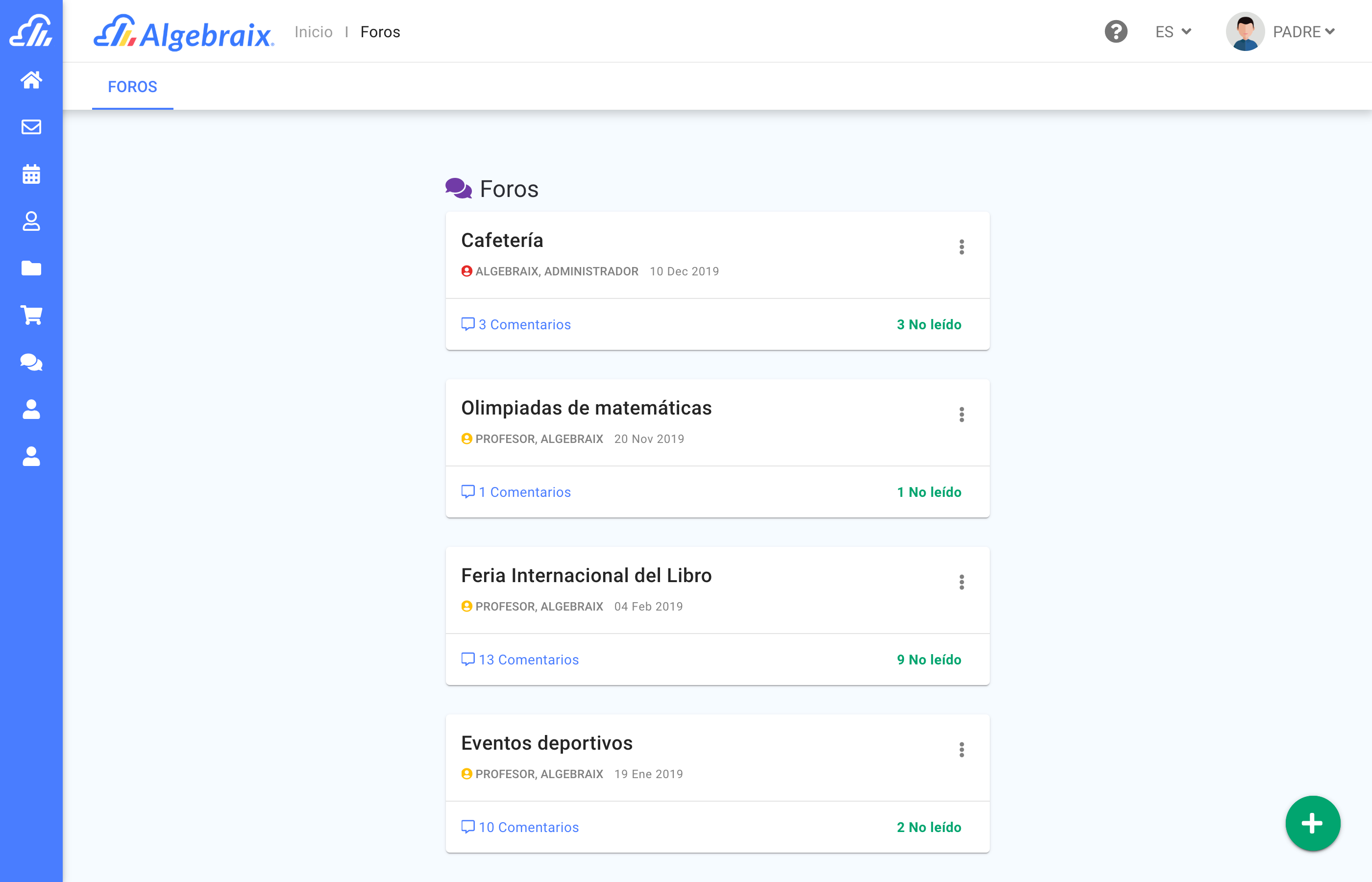Open options menu for Olimpiadas de matemáticas
The height and width of the screenshot is (882, 1372).
pyautogui.click(x=961, y=415)
